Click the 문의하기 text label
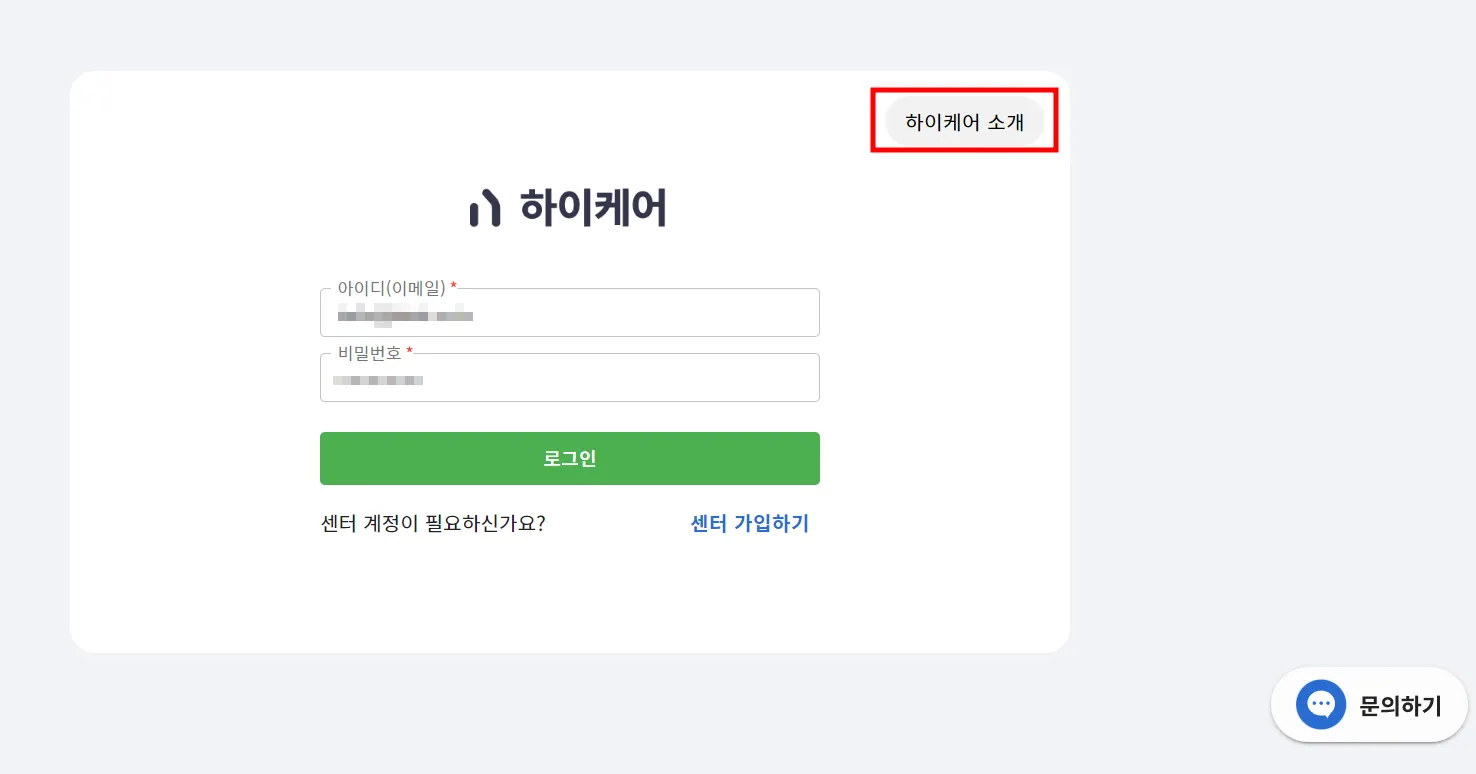Screen dimensions: 1476x774 1400,705
